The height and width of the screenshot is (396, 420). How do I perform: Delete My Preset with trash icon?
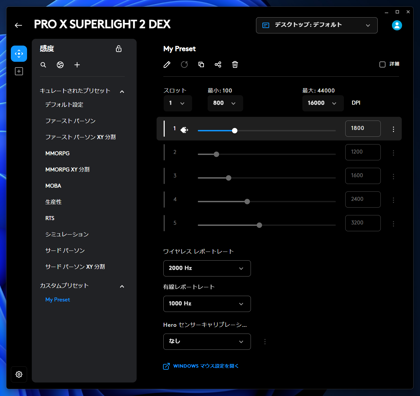point(235,65)
